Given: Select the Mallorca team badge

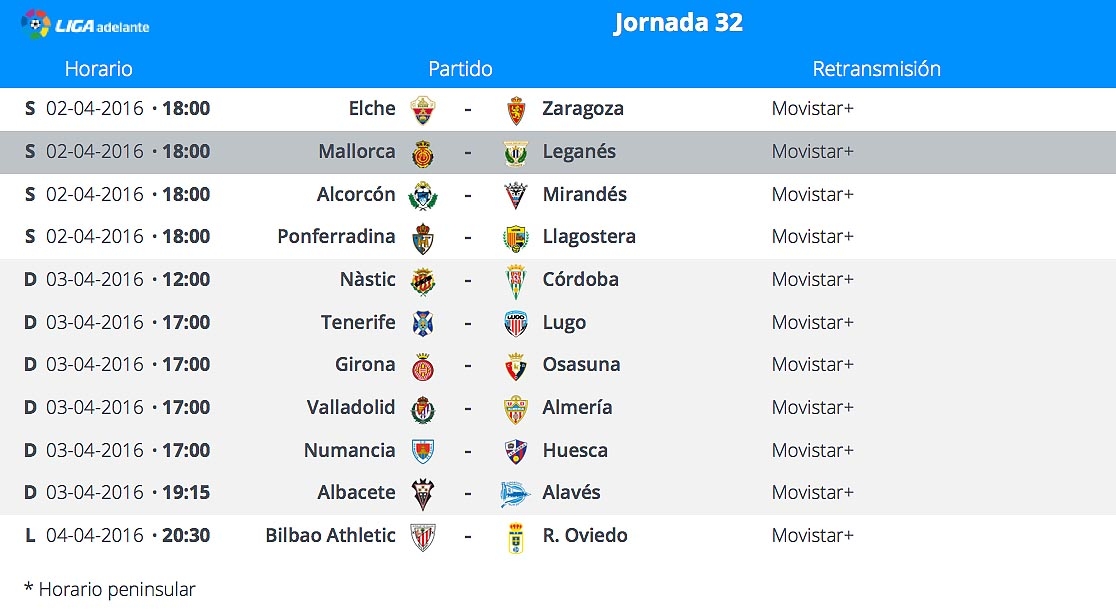Looking at the screenshot, I should 423,153.
